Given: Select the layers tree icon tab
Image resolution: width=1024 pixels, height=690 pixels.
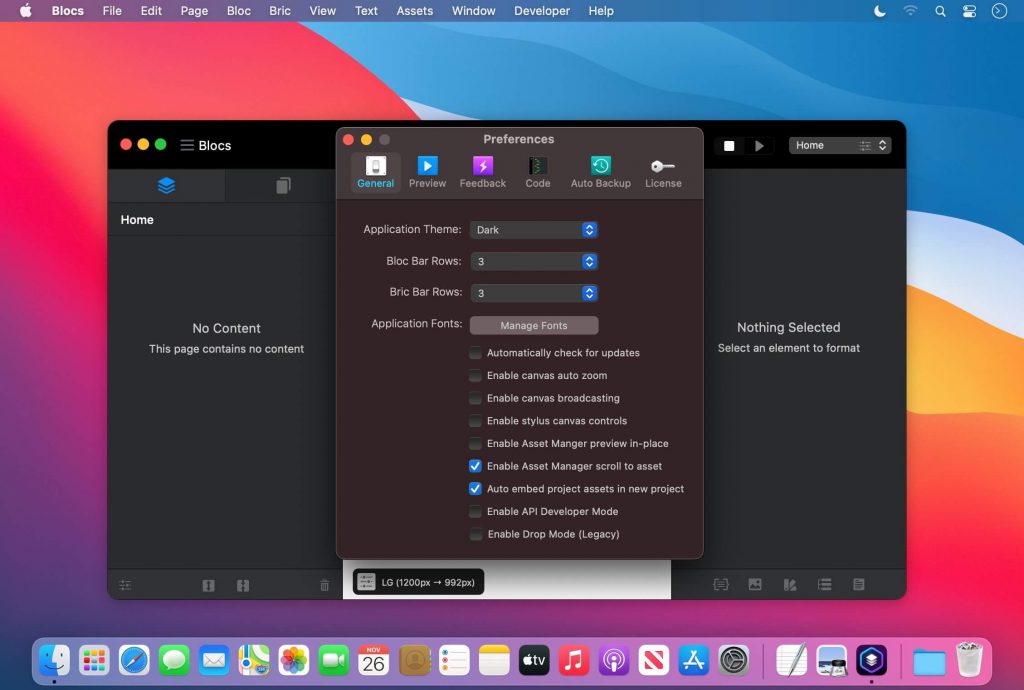Looking at the screenshot, I should click(x=166, y=186).
